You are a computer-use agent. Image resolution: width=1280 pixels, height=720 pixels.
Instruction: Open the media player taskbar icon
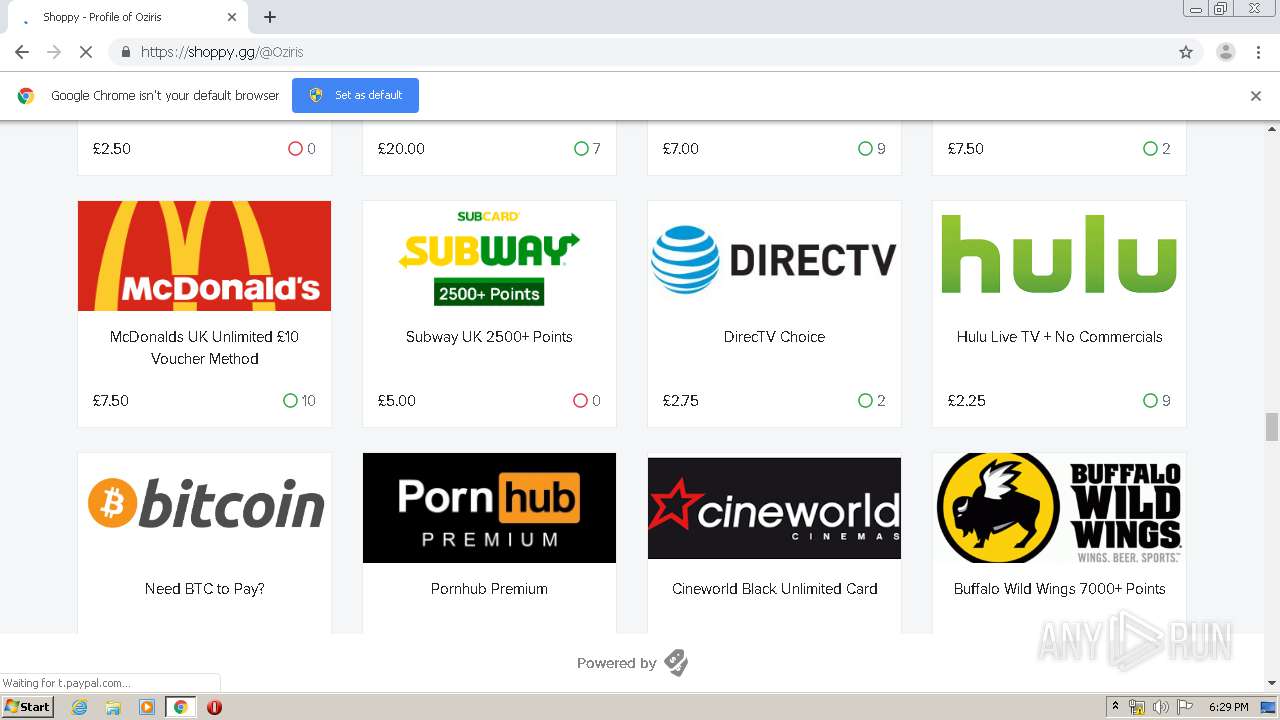(146, 707)
